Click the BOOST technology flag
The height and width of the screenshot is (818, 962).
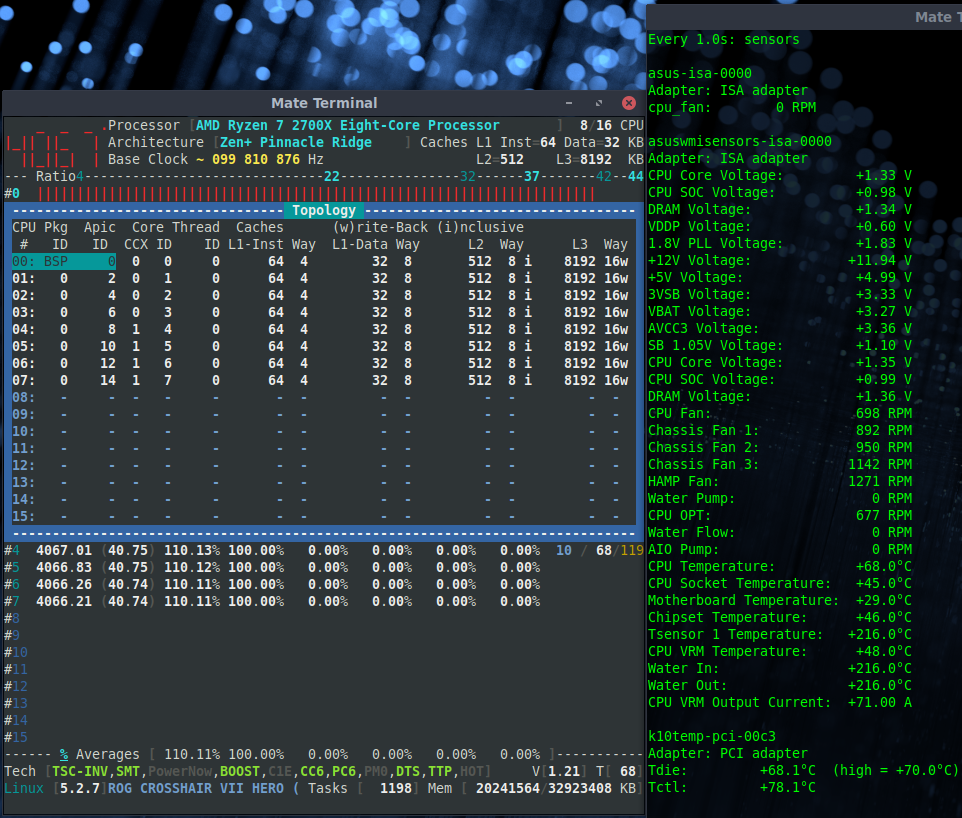(240, 771)
